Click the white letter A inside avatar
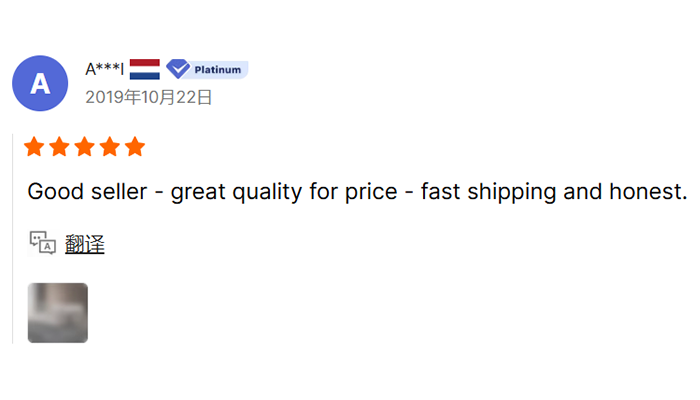Screen dimensions: 700x400 (40, 84)
